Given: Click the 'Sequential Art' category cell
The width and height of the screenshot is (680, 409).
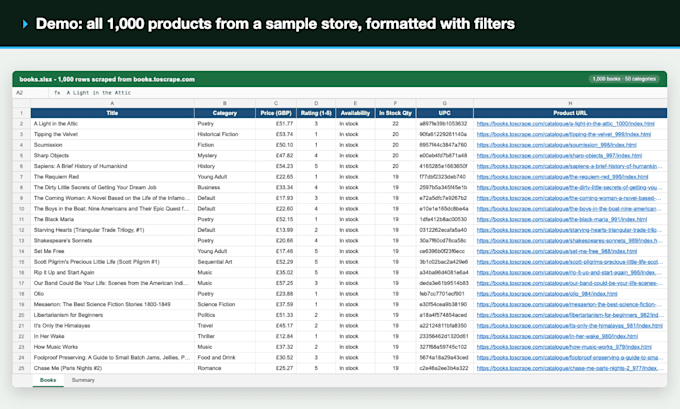Looking at the screenshot, I should coord(225,262).
